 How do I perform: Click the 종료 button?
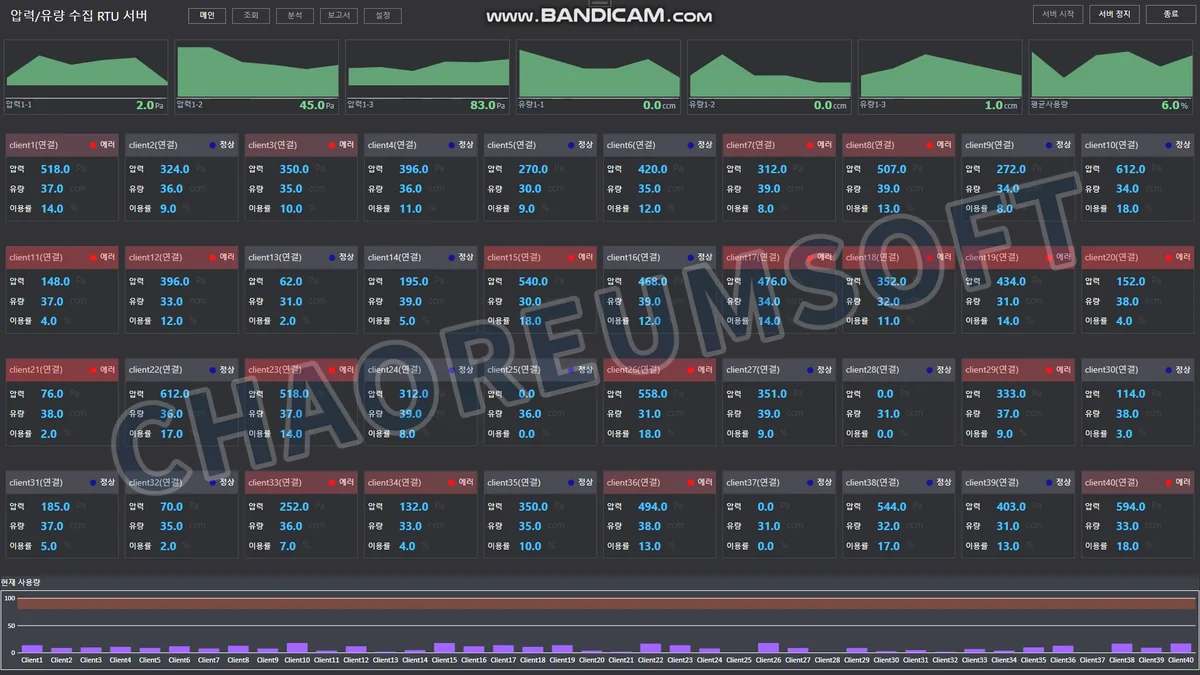pyautogui.click(x=1171, y=14)
